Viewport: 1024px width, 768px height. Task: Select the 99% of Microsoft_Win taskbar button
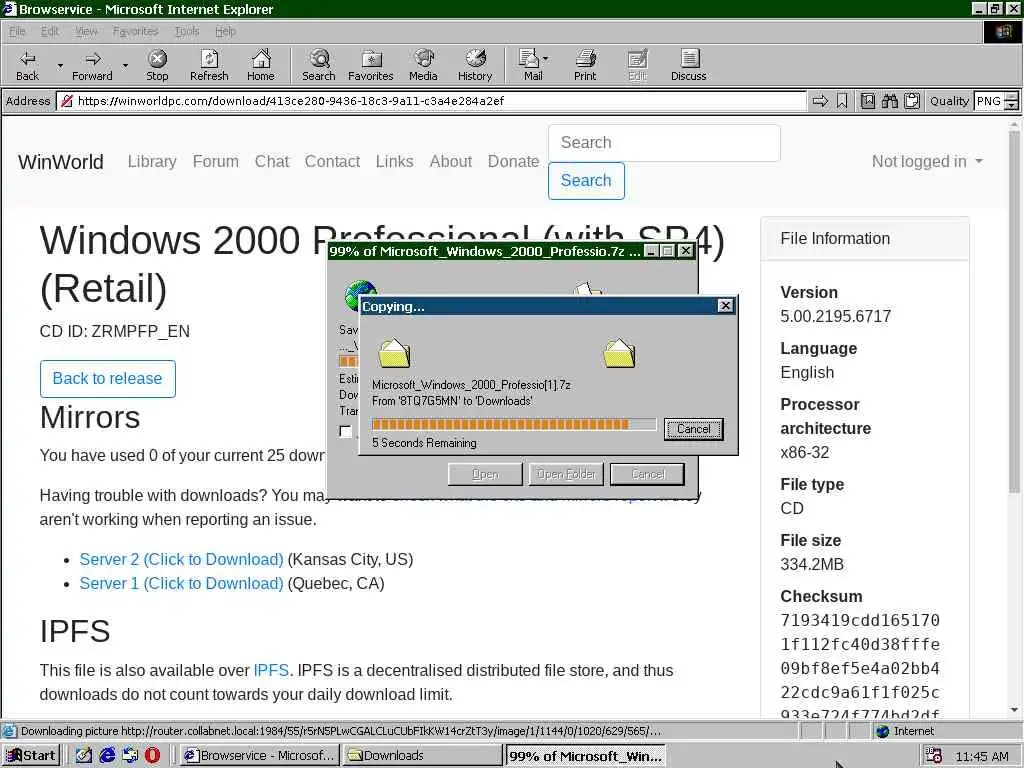coord(586,756)
